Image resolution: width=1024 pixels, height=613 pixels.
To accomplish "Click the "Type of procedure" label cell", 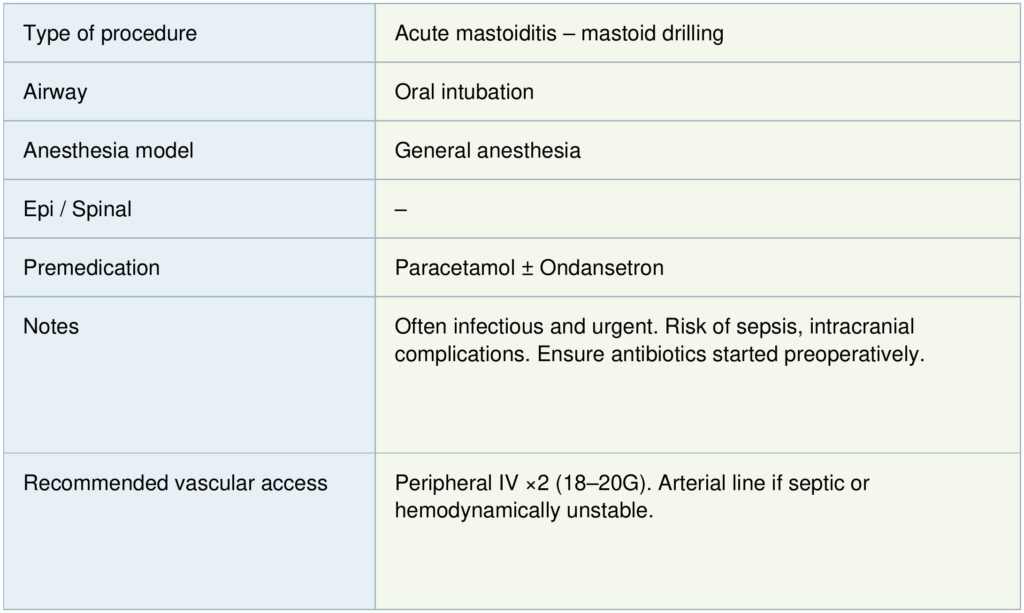I will [x=110, y=34].
